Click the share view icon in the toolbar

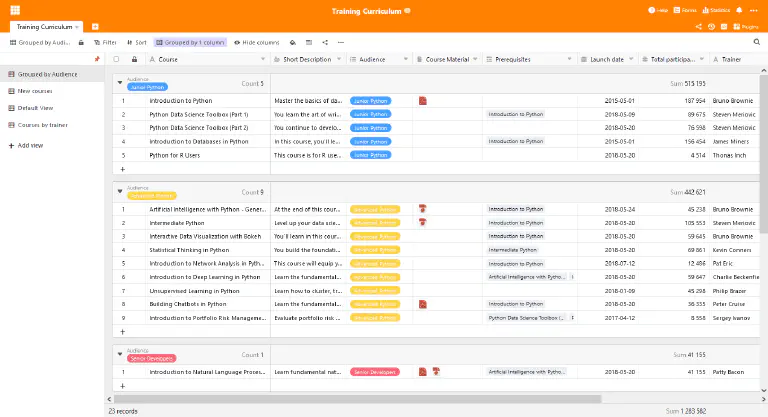[x=325, y=43]
